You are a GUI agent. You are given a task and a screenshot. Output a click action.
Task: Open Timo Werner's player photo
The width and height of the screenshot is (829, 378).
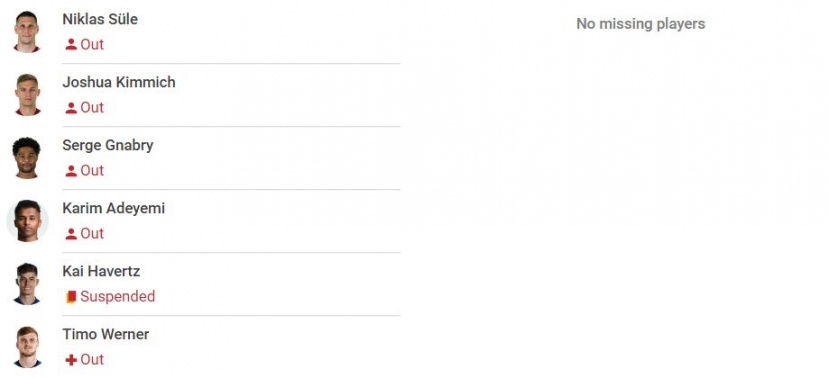coord(26,347)
